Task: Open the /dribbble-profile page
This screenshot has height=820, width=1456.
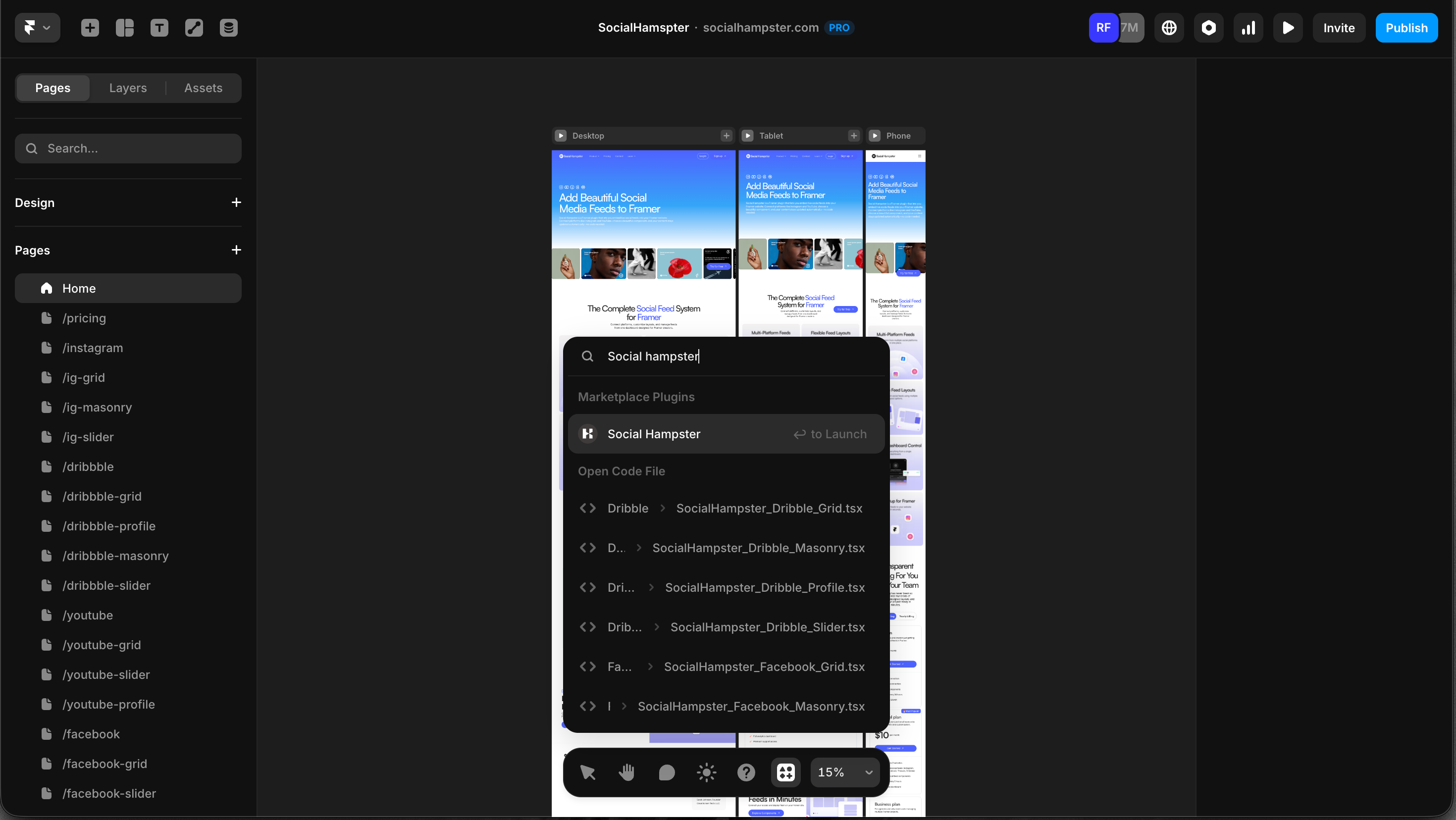Action: coord(128,526)
